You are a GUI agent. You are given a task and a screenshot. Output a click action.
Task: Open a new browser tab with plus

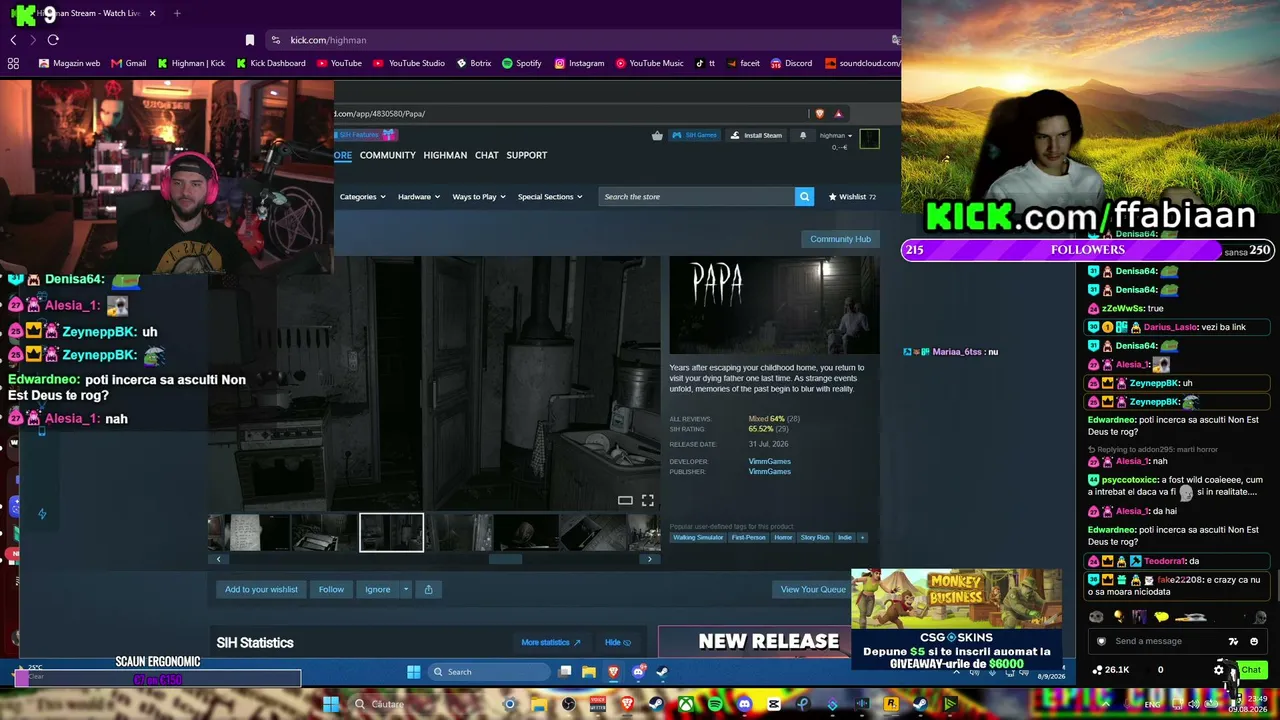click(x=177, y=13)
